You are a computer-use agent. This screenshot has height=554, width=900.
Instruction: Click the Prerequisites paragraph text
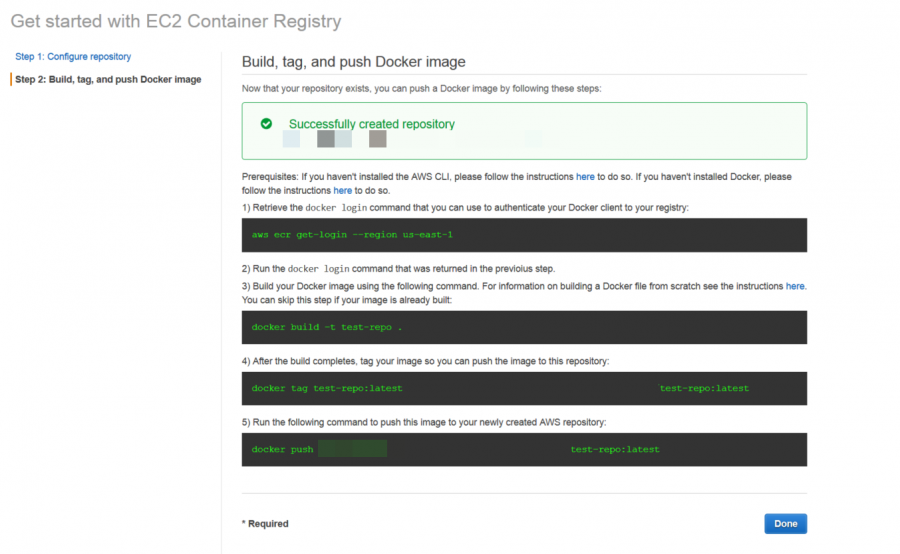click(517, 184)
